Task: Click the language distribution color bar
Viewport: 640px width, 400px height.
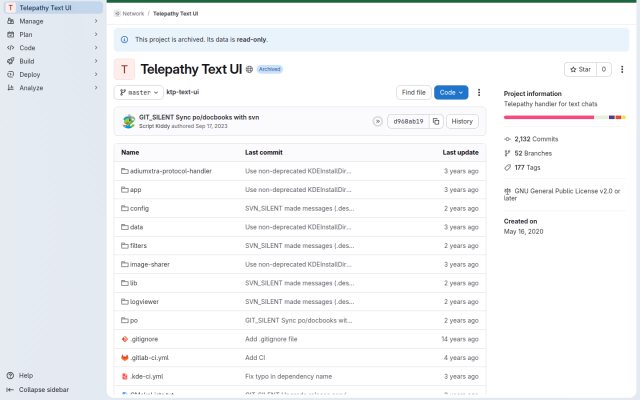Action: click(564, 118)
